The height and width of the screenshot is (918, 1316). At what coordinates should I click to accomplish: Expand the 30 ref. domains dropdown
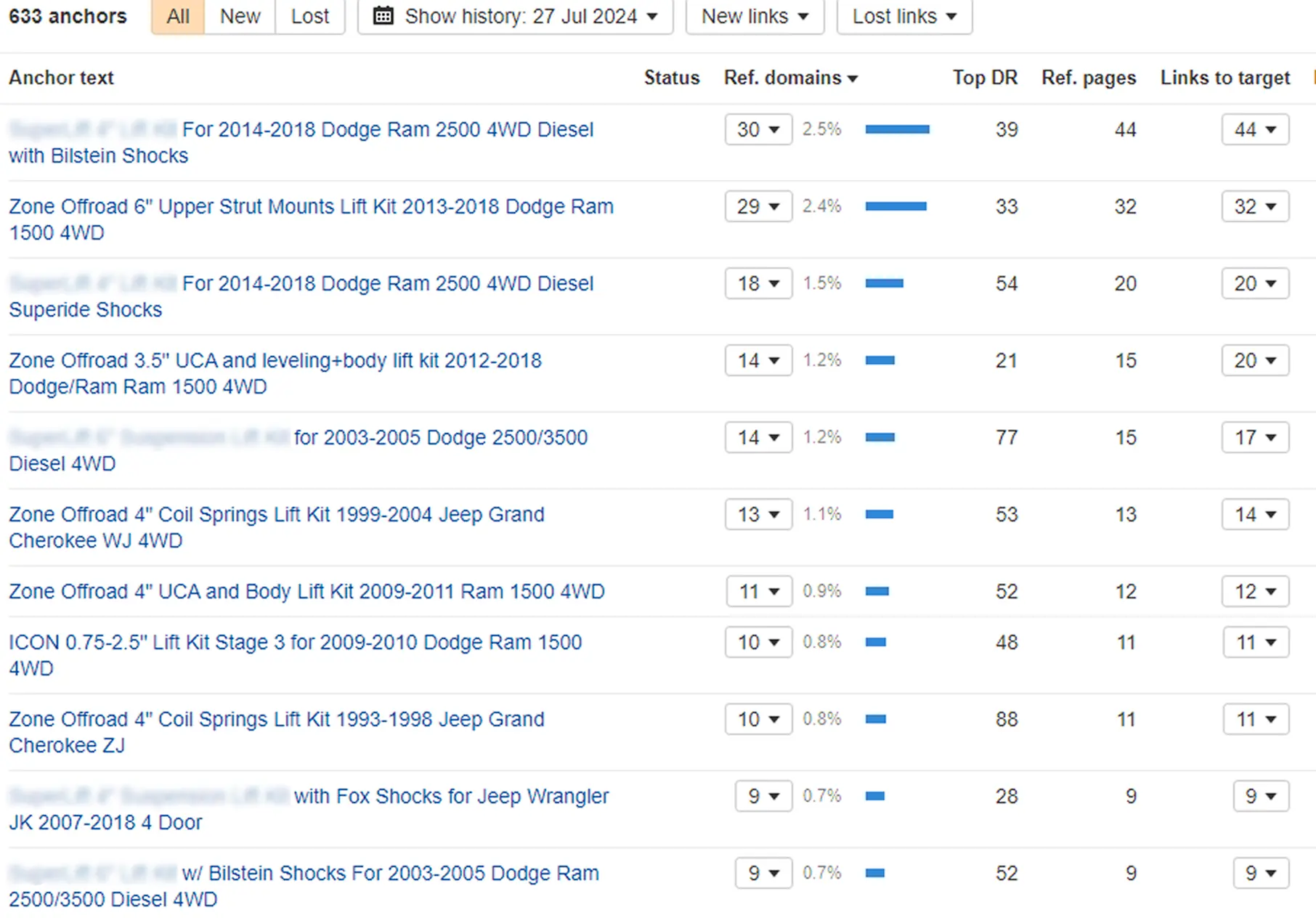pos(758,129)
